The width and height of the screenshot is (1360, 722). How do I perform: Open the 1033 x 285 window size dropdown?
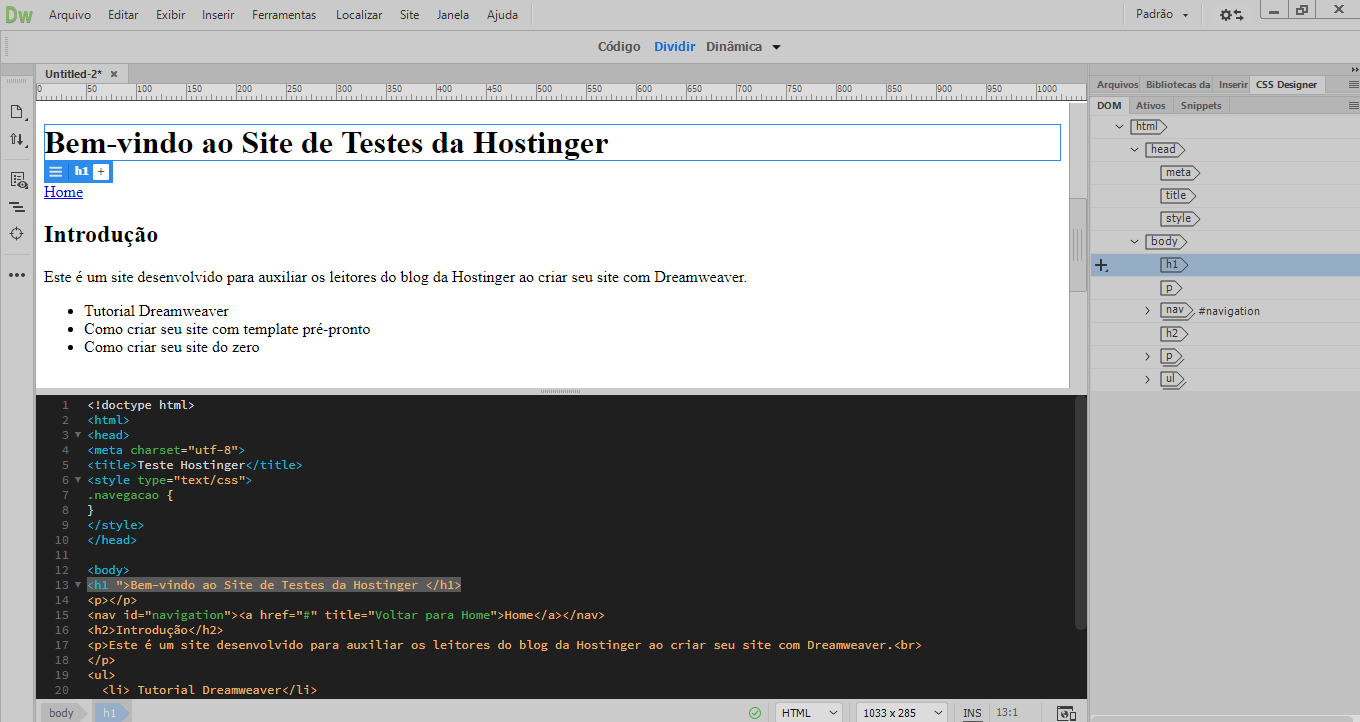point(902,713)
